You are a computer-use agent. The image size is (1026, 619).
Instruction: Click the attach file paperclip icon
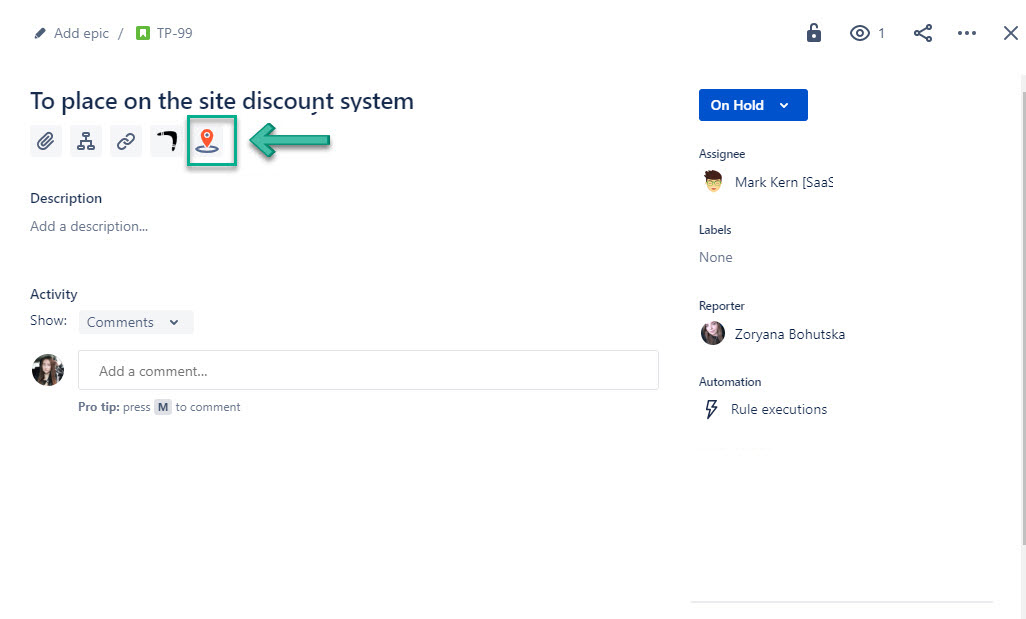46,142
